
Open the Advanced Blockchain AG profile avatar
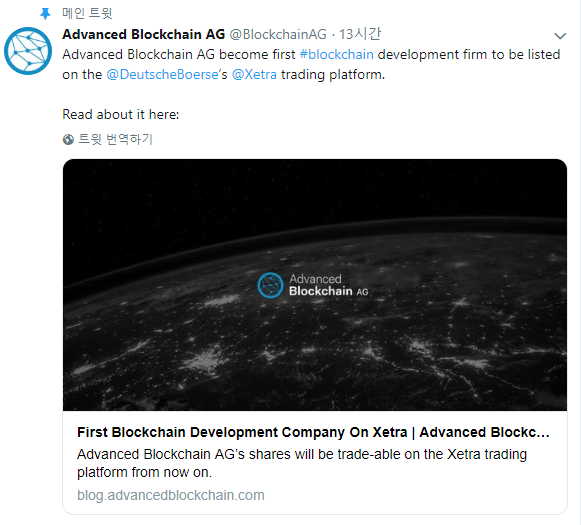pos(28,51)
